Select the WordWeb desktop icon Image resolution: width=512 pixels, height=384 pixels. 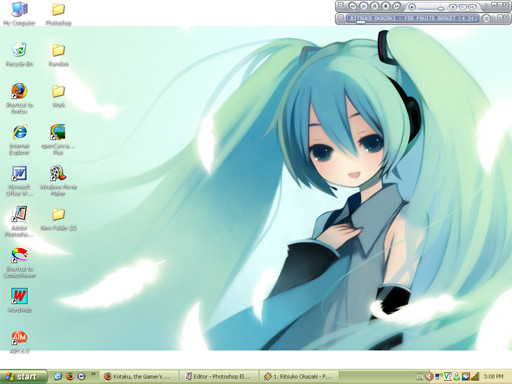(19, 300)
